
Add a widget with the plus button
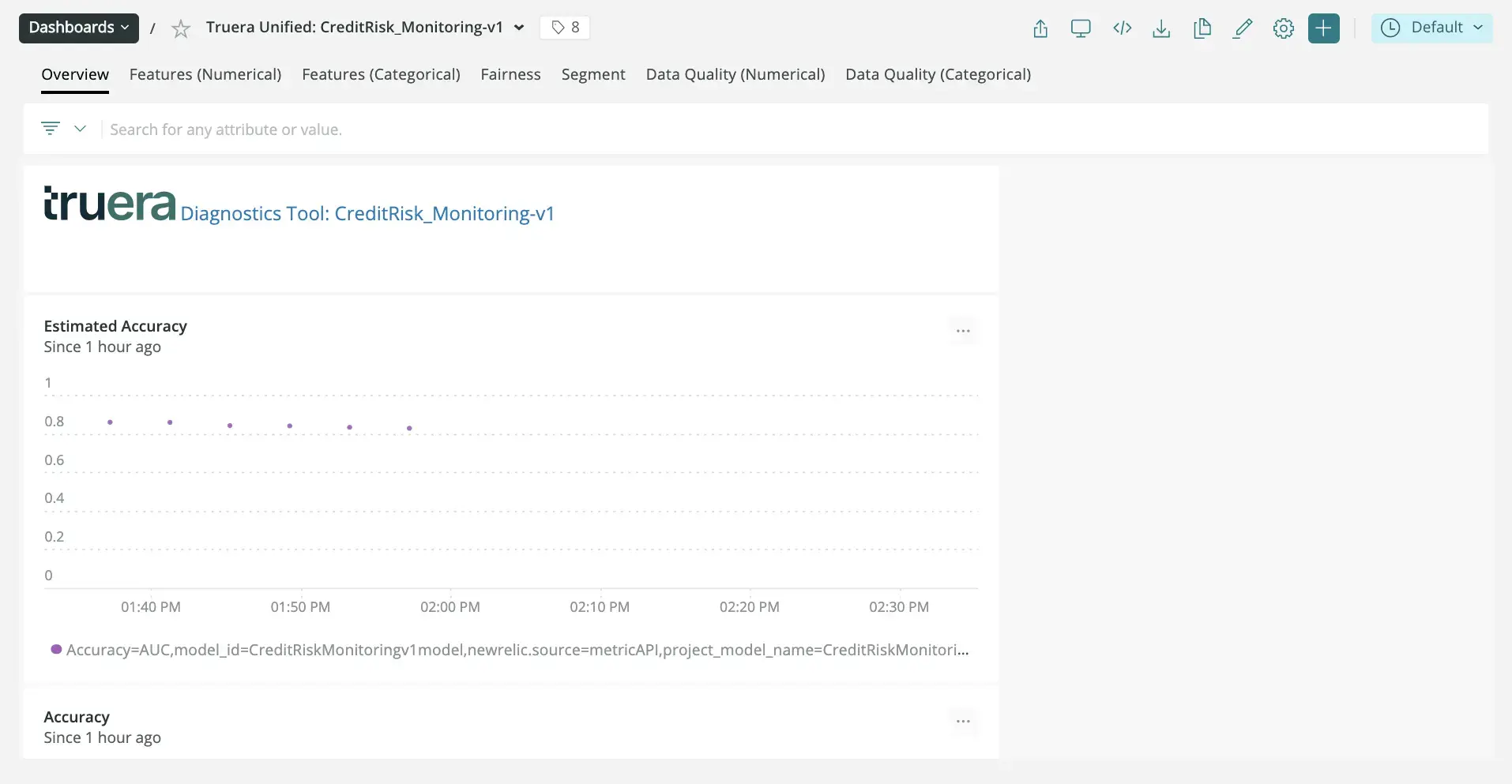pos(1324,28)
